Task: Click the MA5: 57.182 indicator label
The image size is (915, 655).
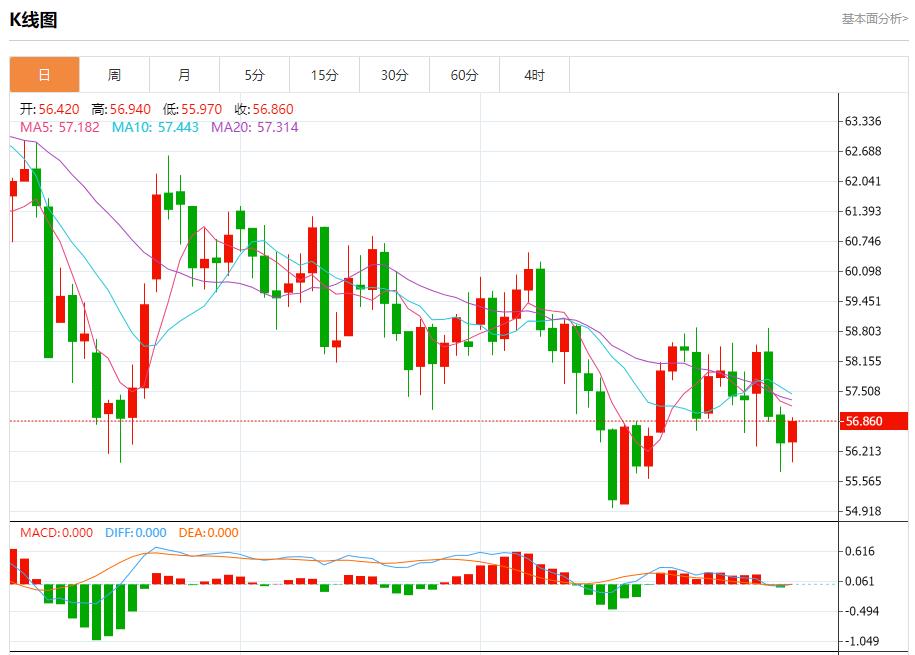Action: coord(60,127)
